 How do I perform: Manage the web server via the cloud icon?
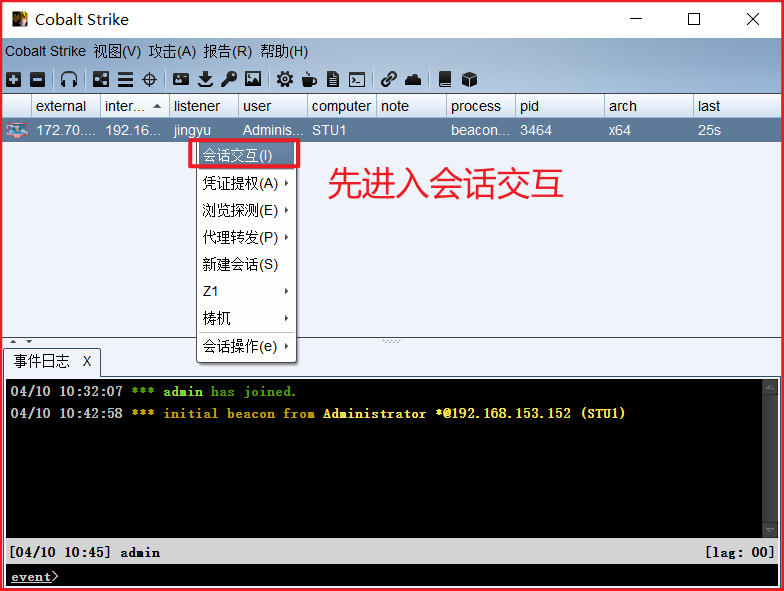point(413,79)
